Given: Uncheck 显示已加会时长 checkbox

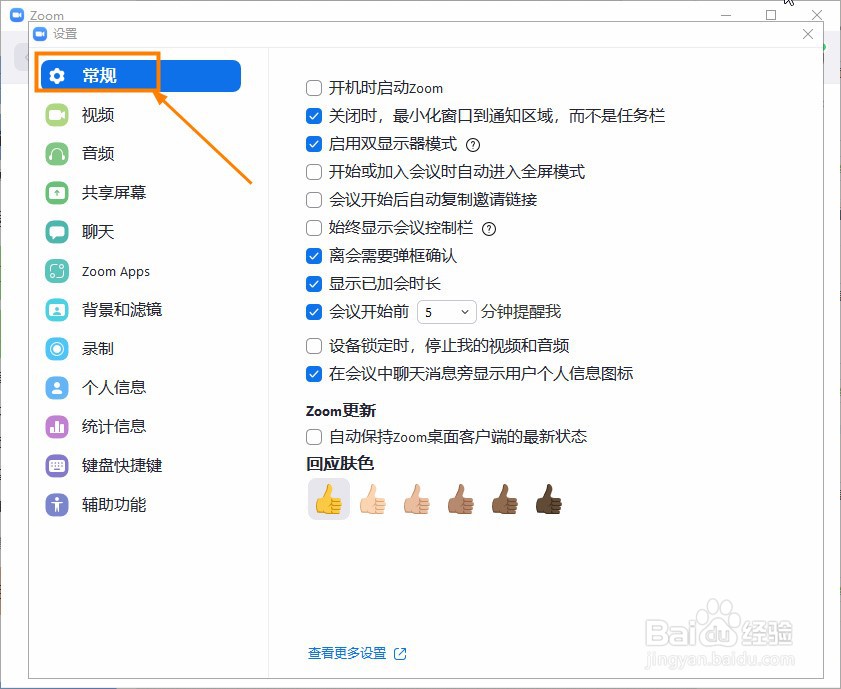Looking at the screenshot, I should click(x=314, y=284).
